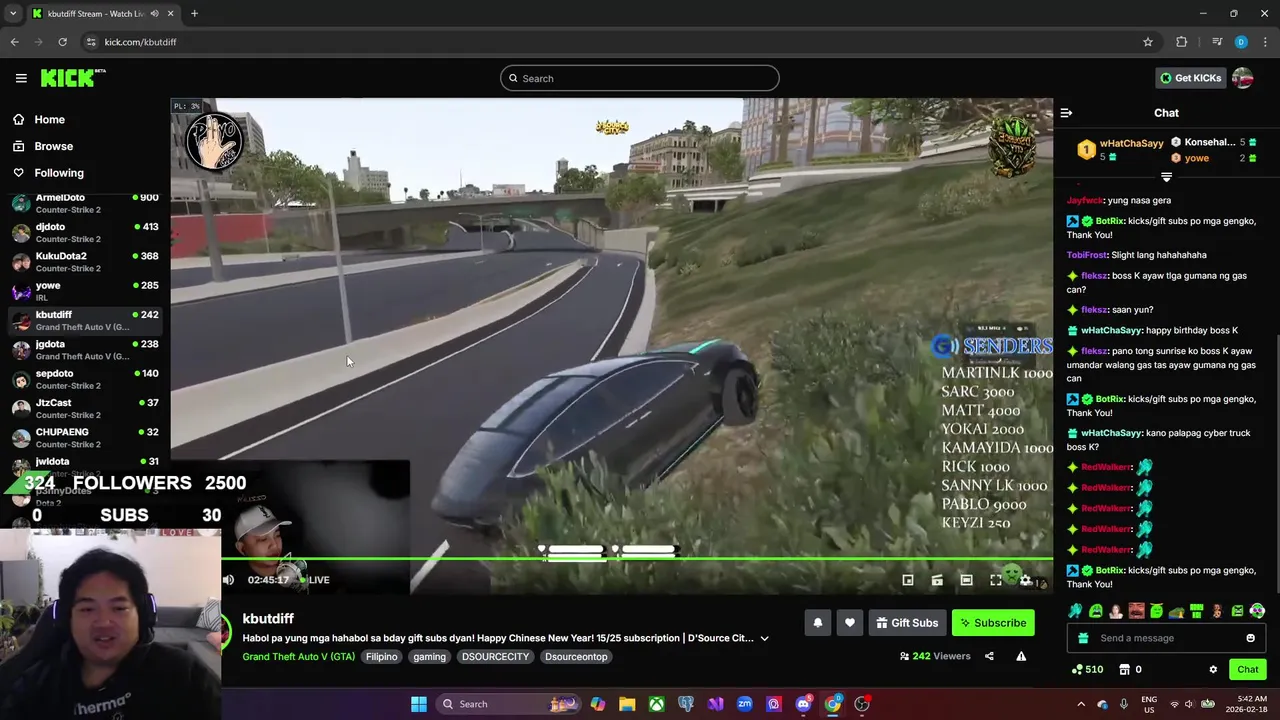Open the Kick hamburger menu
1280x720 pixels.
click(21, 78)
